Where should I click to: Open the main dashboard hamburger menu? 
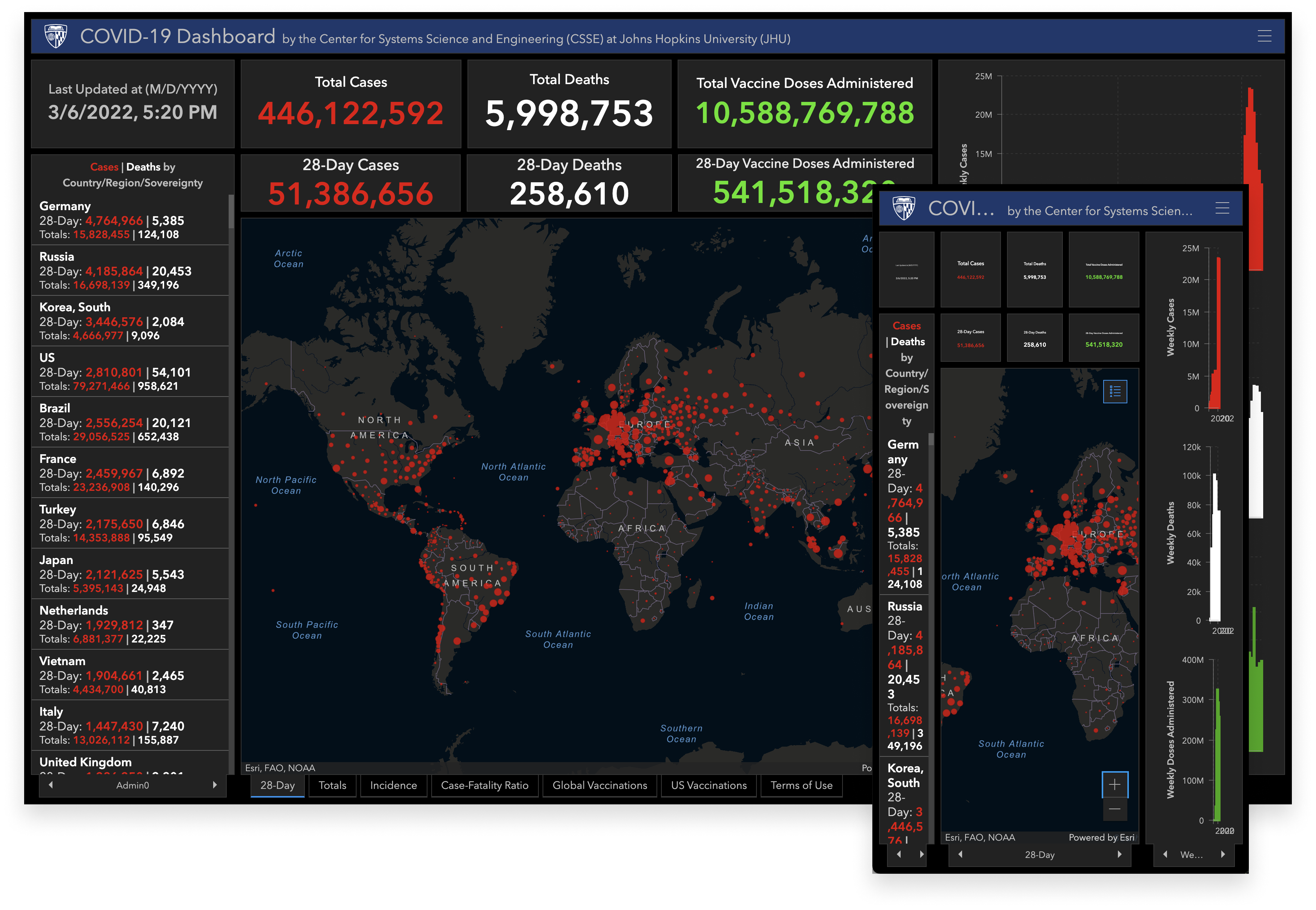(x=1264, y=37)
